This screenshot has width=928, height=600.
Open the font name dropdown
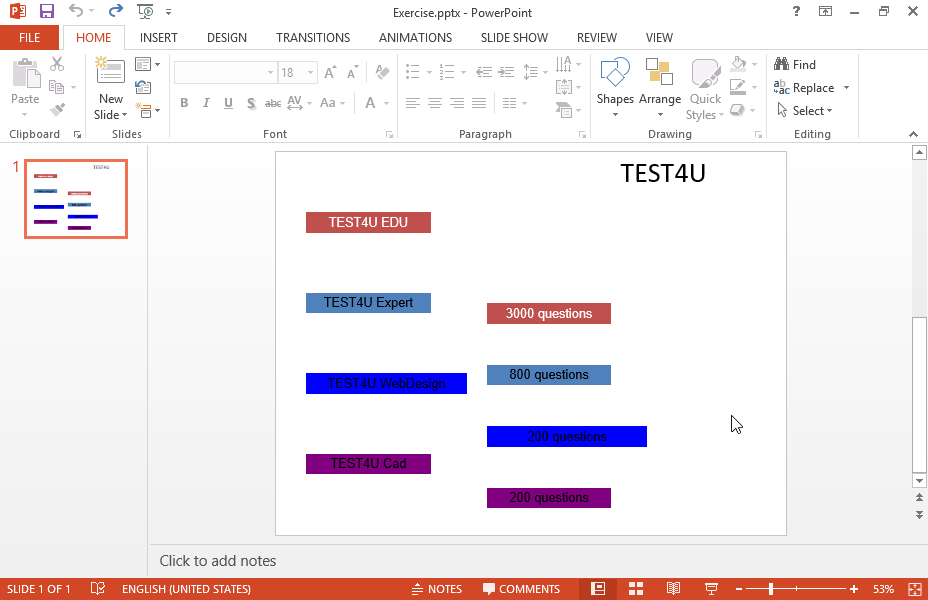(x=270, y=73)
